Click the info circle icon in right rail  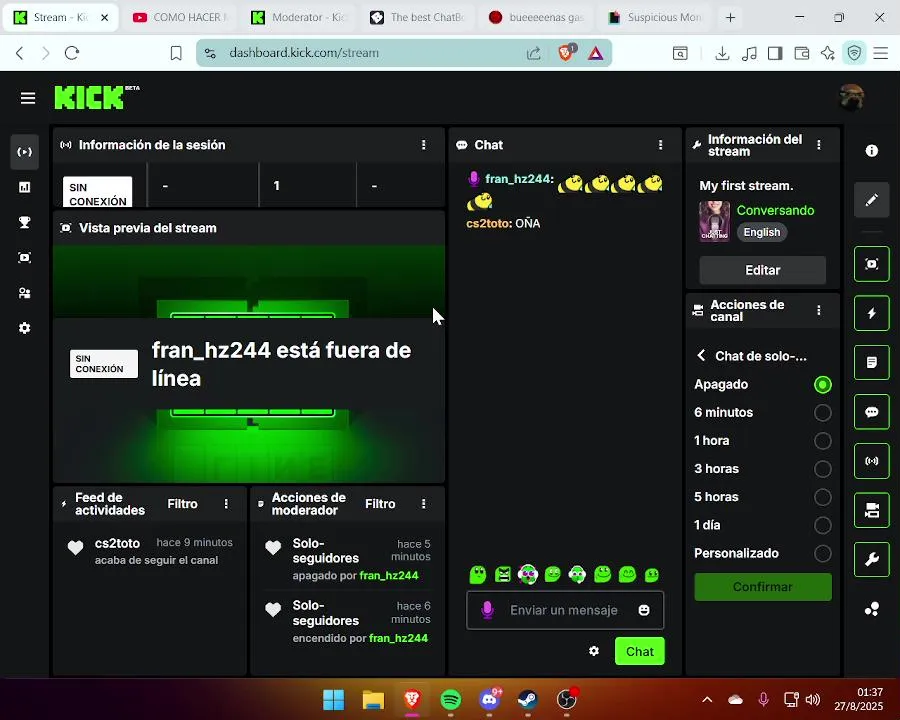click(x=871, y=150)
